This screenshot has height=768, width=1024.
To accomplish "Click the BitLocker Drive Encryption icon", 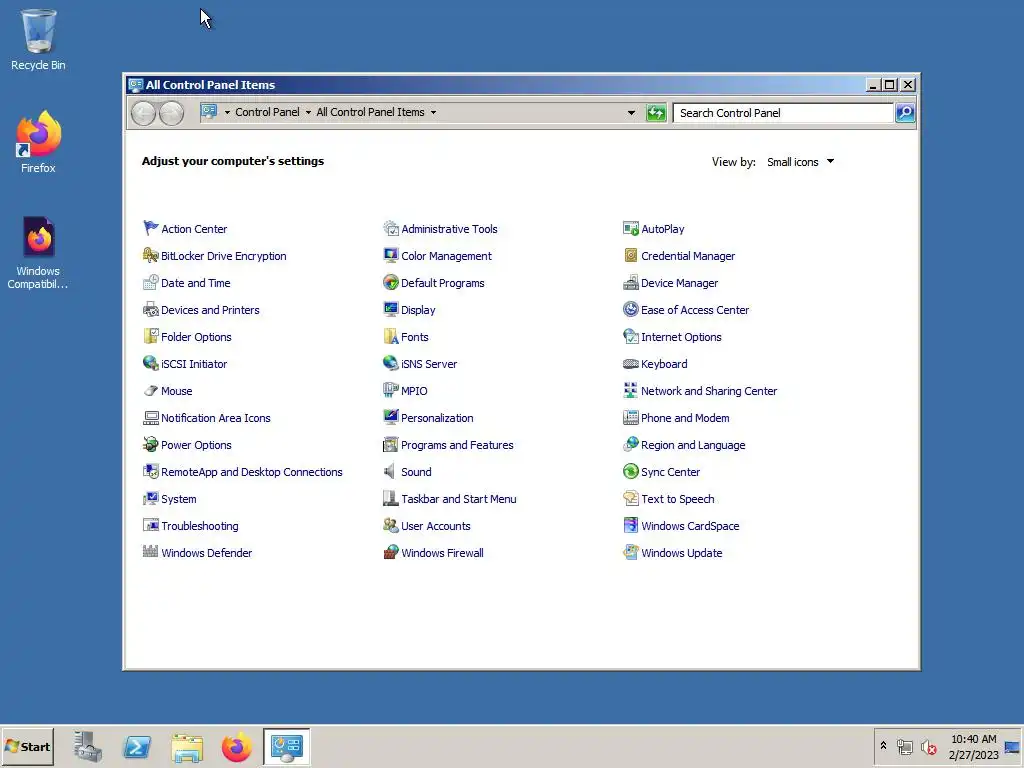I will pyautogui.click(x=151, y=255).
